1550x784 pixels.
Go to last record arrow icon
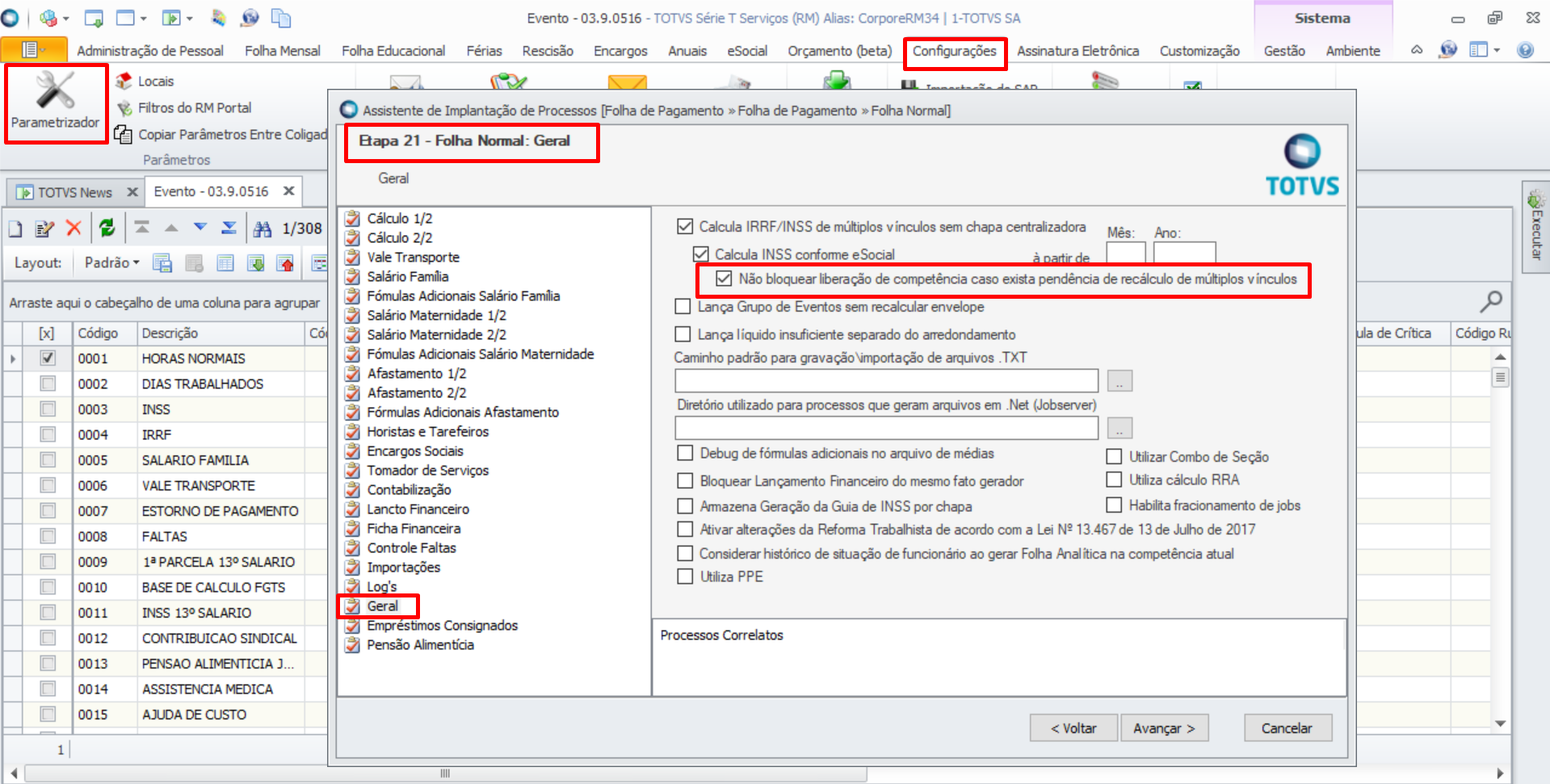coord(229,228)
